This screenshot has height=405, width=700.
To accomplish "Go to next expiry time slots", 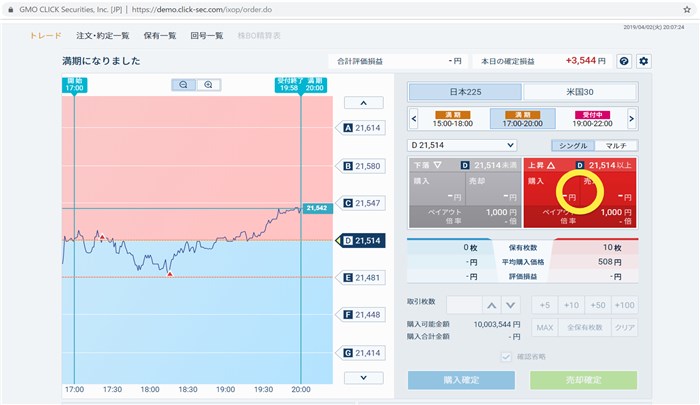I will (633, 119).
